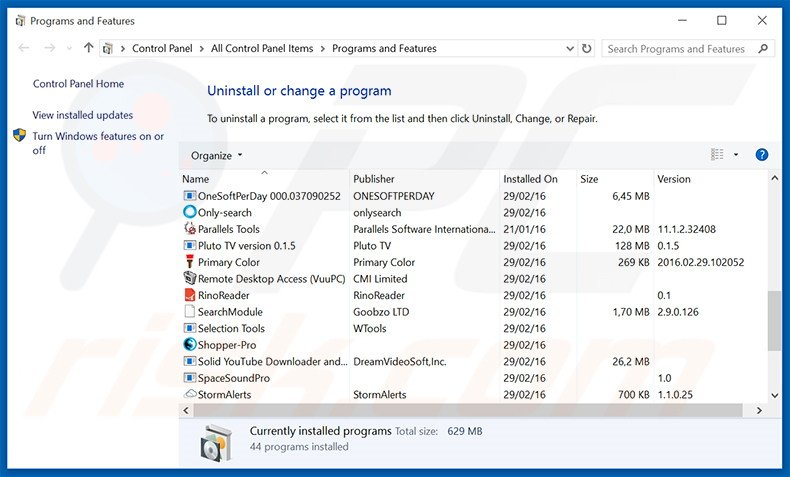Click the Shopper-Pro globe icon
Viewport: 790px width, 477px height.
pyautogui.click(x=189, y=345)
